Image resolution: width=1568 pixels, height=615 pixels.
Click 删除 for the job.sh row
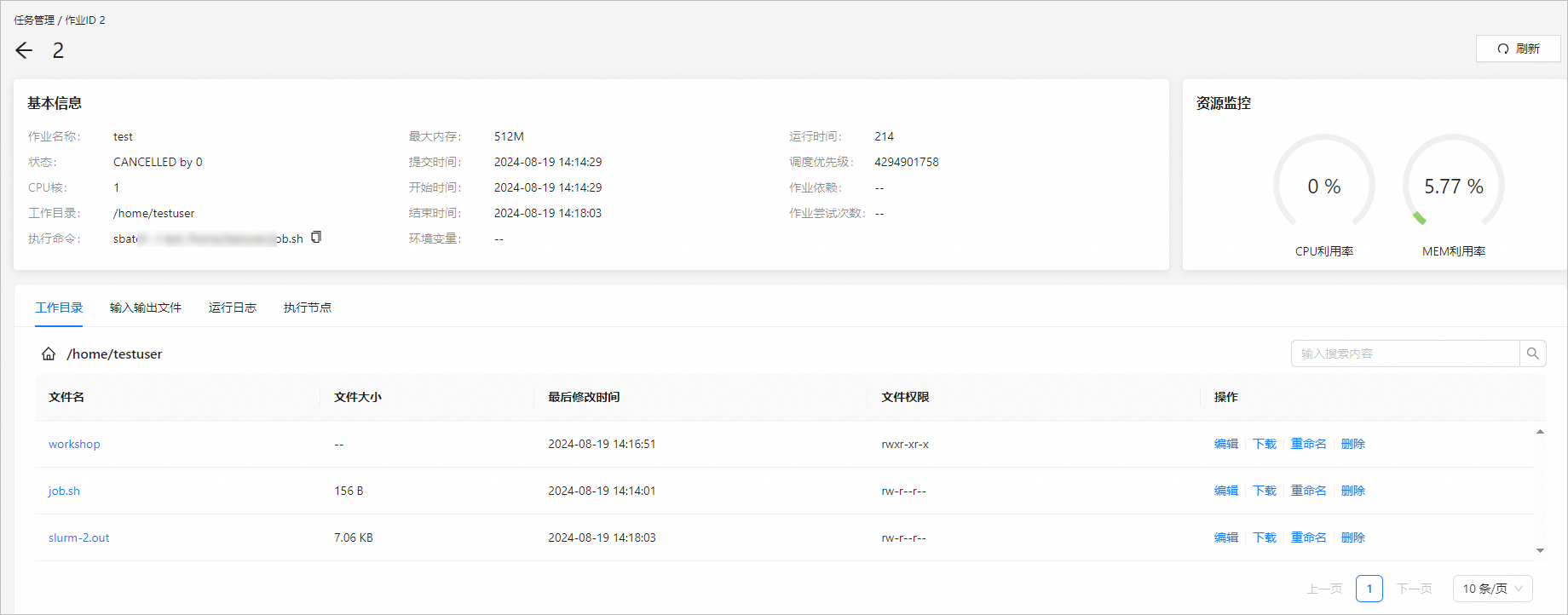1353,491
